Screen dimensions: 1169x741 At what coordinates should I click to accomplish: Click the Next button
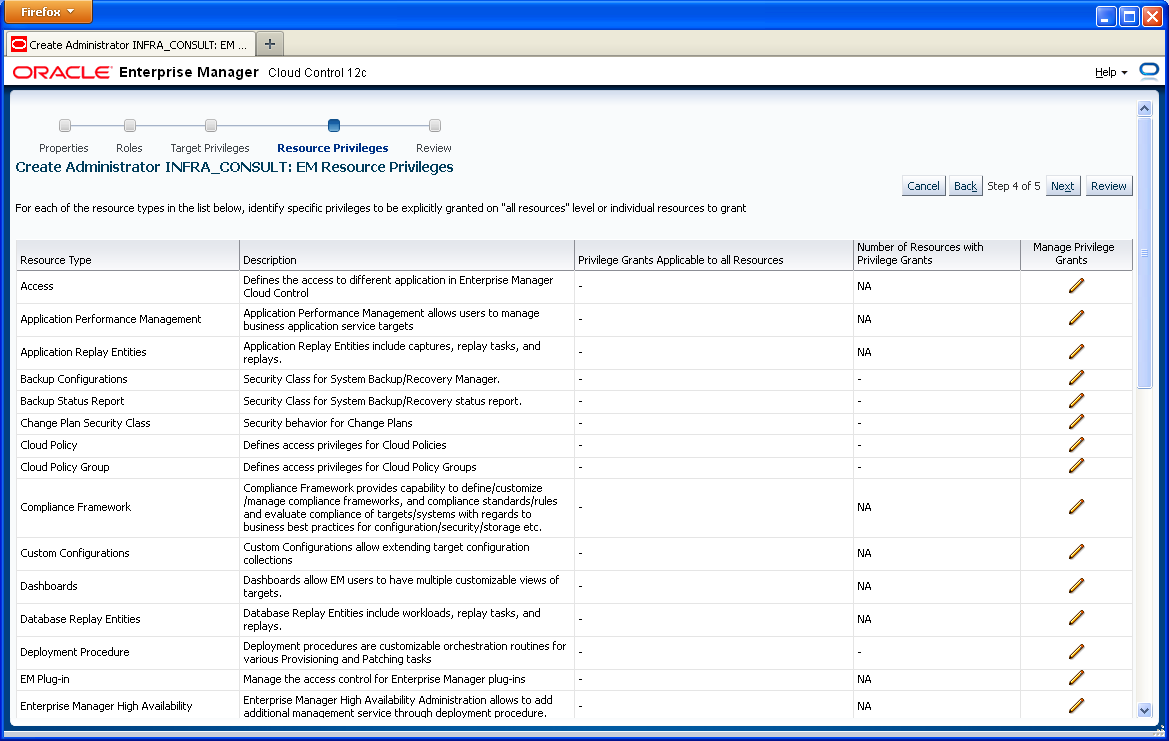point(1062,186)
